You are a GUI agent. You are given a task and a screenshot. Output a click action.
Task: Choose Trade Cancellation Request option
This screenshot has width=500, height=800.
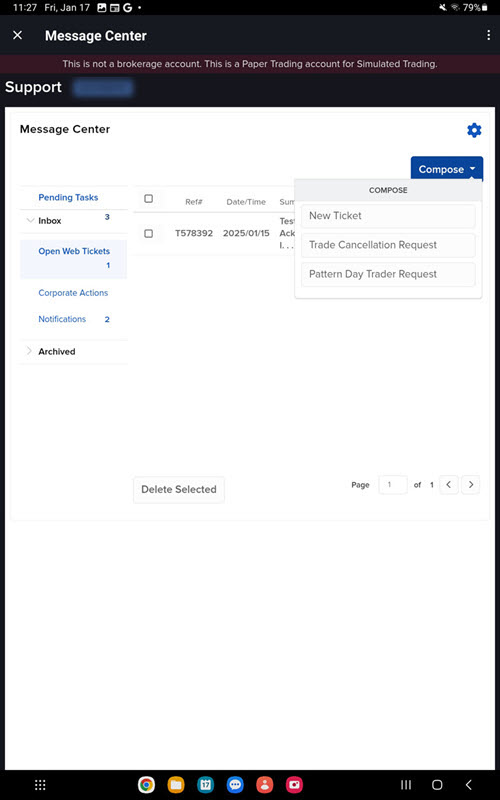pos(388,245)
